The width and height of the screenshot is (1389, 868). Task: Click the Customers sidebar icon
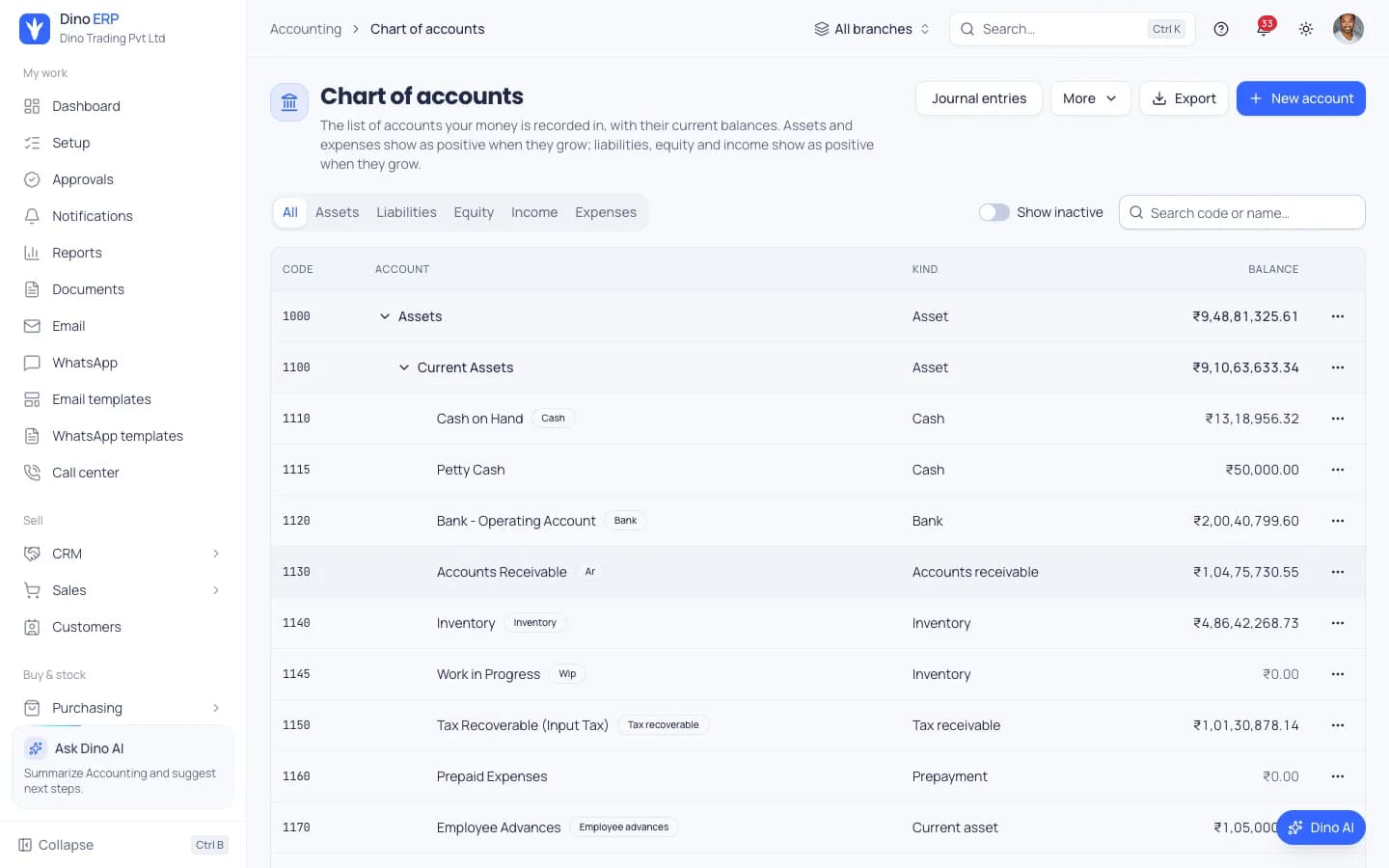click(x=32, y=627)
